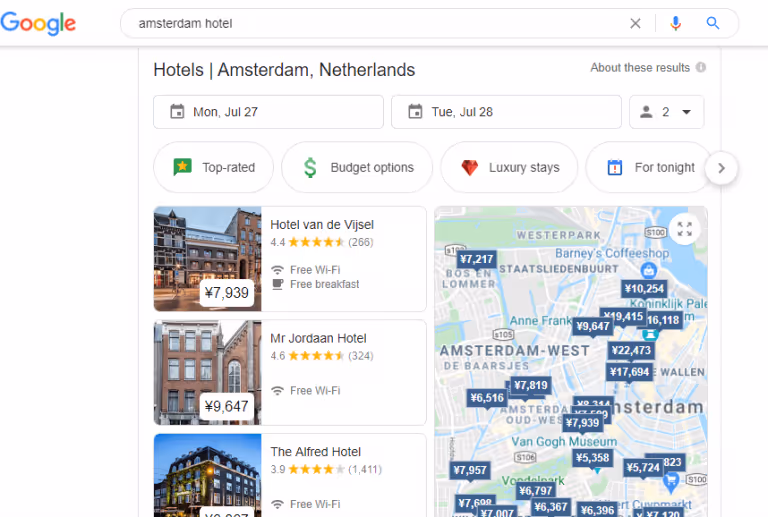Viewport: 768px width, 517px height.
Task: Select the For tonight filter chip
Action: coord(649,167)
